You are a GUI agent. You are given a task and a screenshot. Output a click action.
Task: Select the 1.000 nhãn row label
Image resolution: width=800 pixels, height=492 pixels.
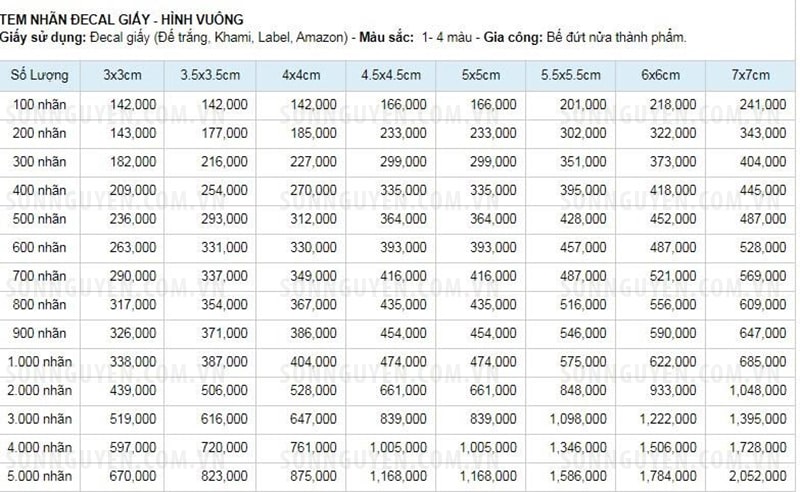(40, 362)
